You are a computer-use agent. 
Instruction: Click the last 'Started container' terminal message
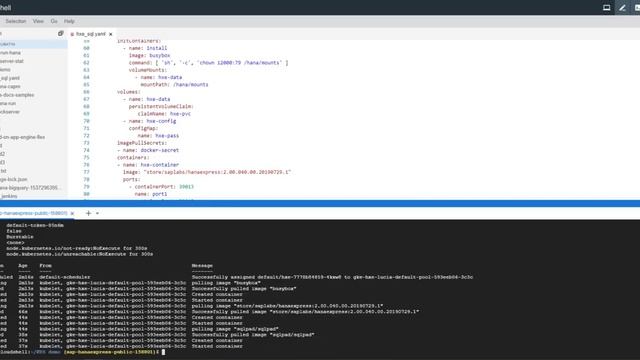click(217, 346)
